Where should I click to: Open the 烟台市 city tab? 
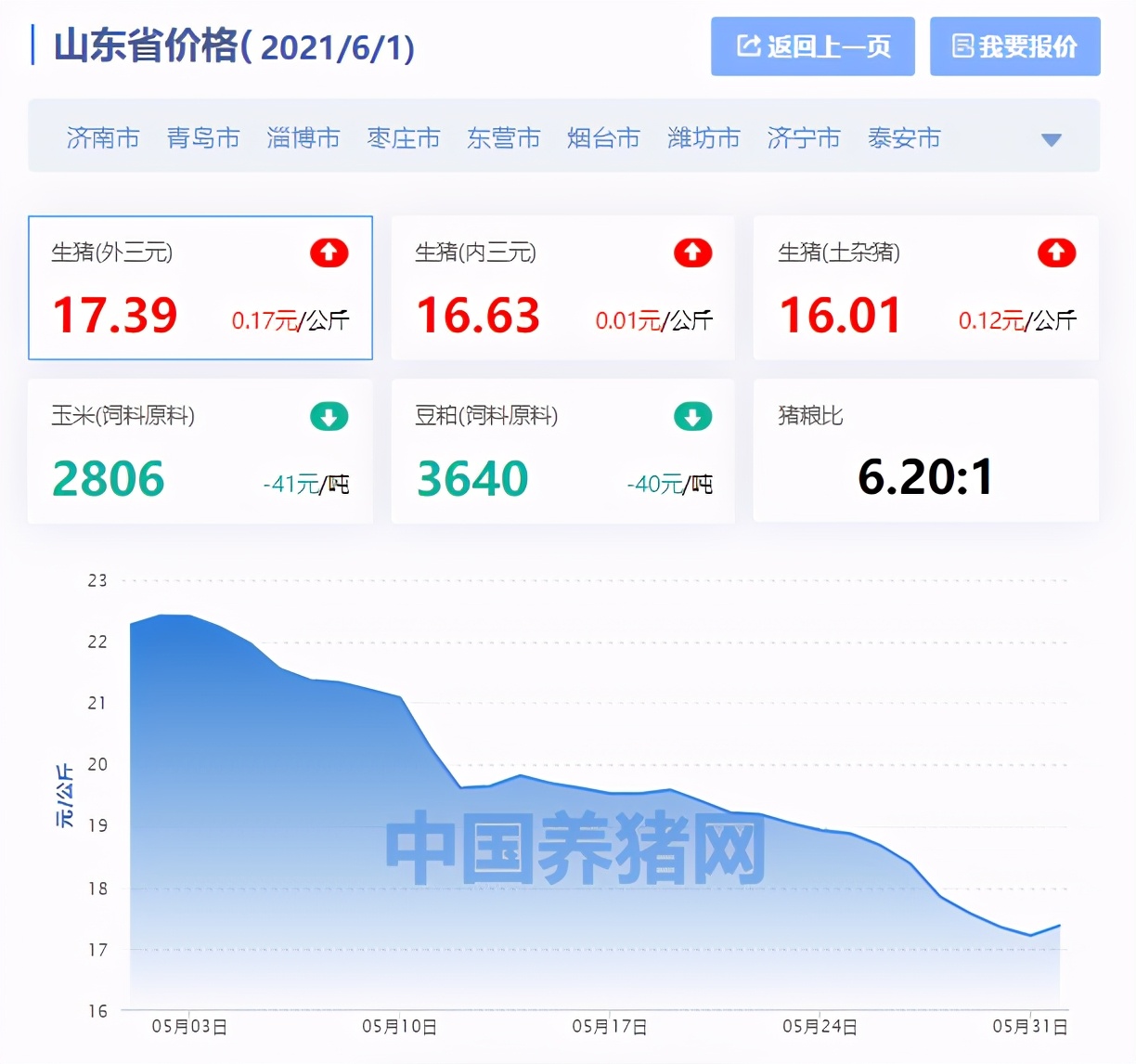pyautogui.click(x=604, y=138)
